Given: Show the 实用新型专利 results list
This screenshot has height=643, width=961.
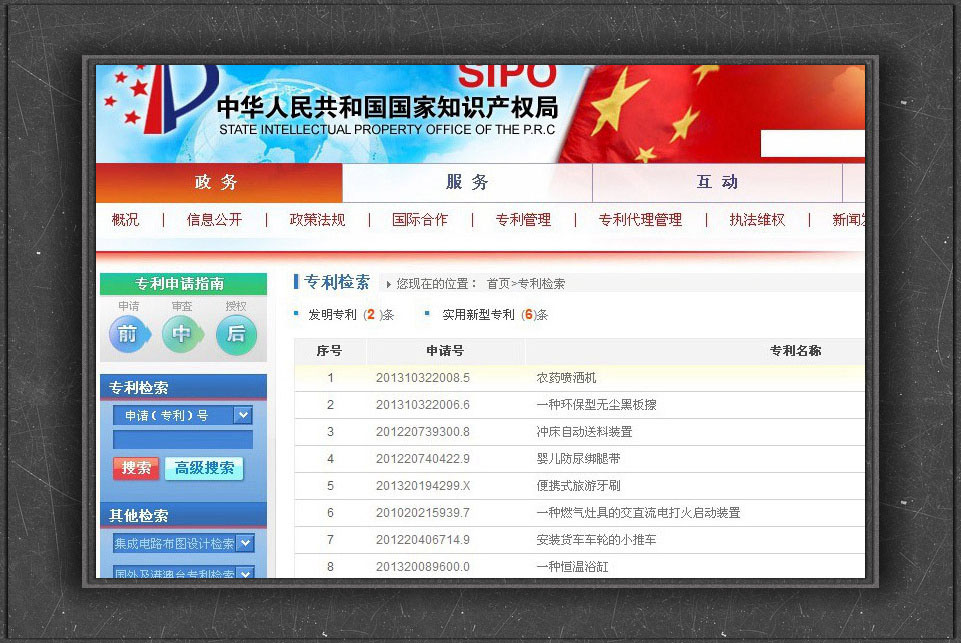Looking at the screenshot, I should point(478,314).
